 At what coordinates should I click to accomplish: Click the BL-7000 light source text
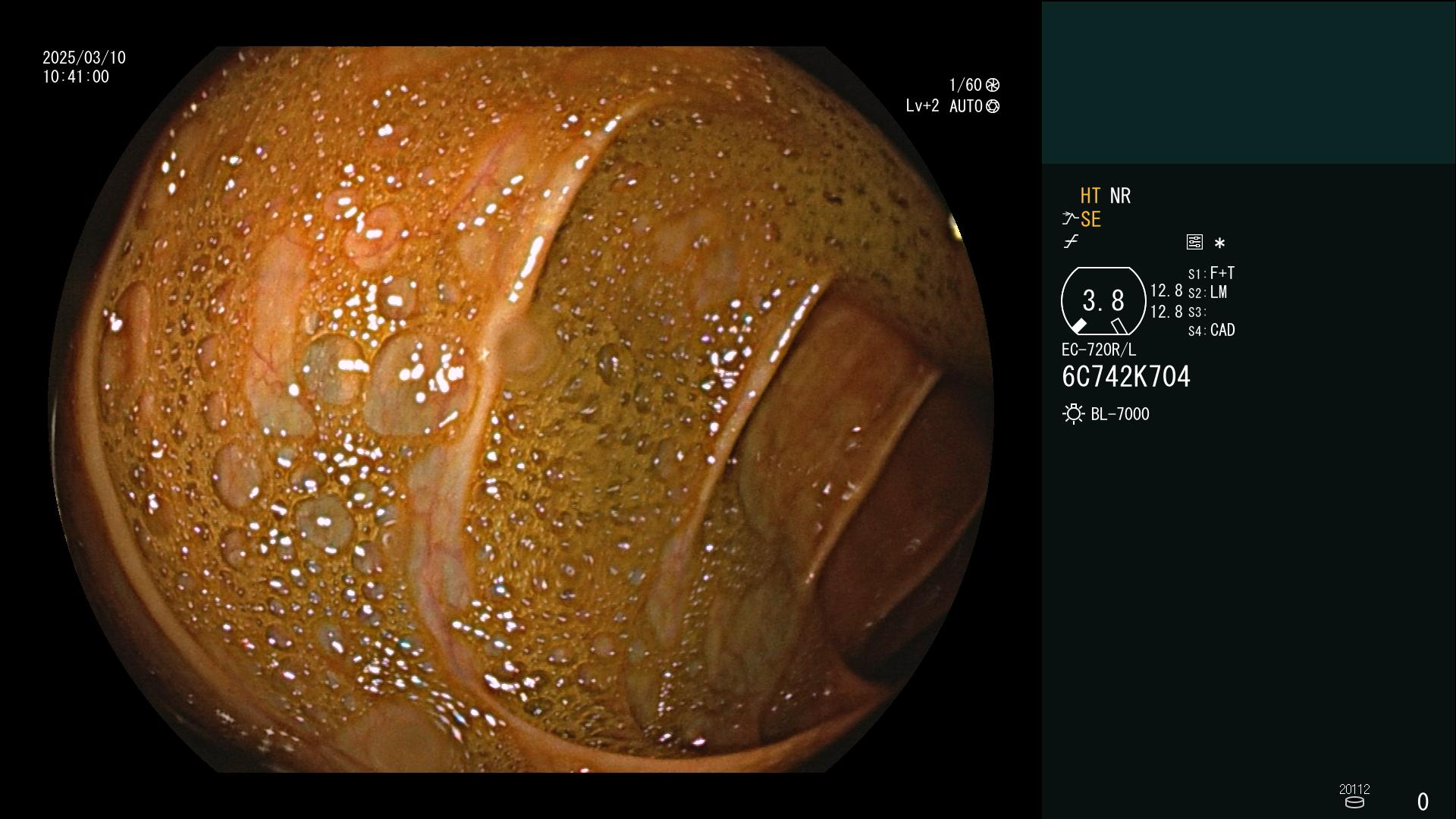tap(1120, 414)
